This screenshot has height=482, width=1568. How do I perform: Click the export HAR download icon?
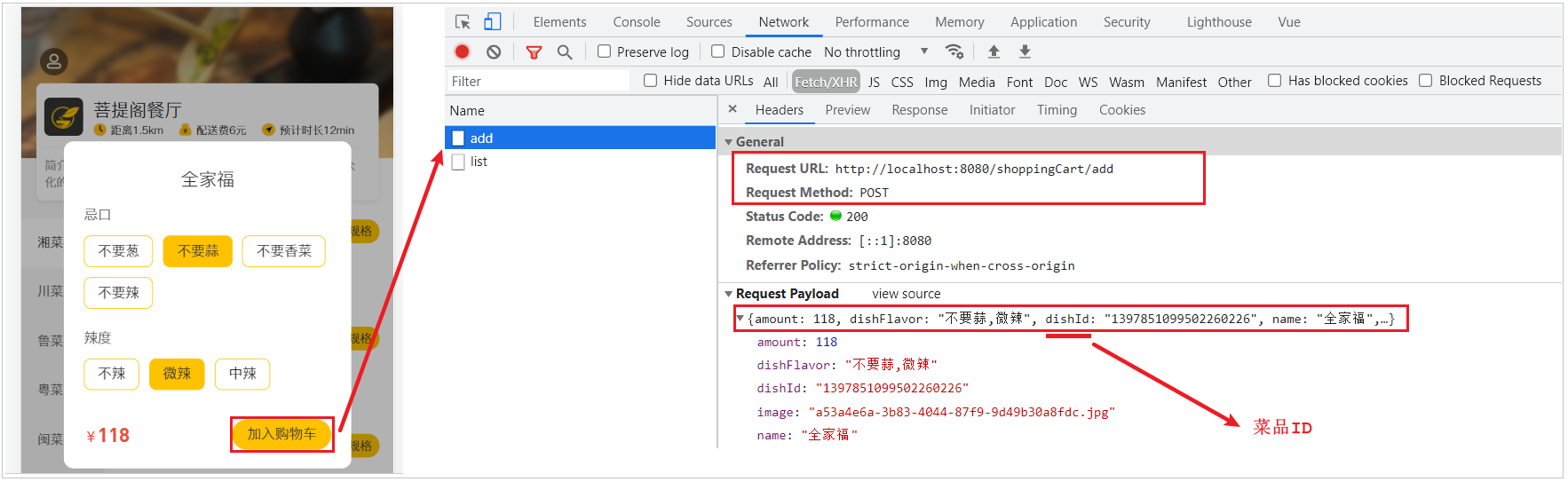click(x=1025, y=51)
